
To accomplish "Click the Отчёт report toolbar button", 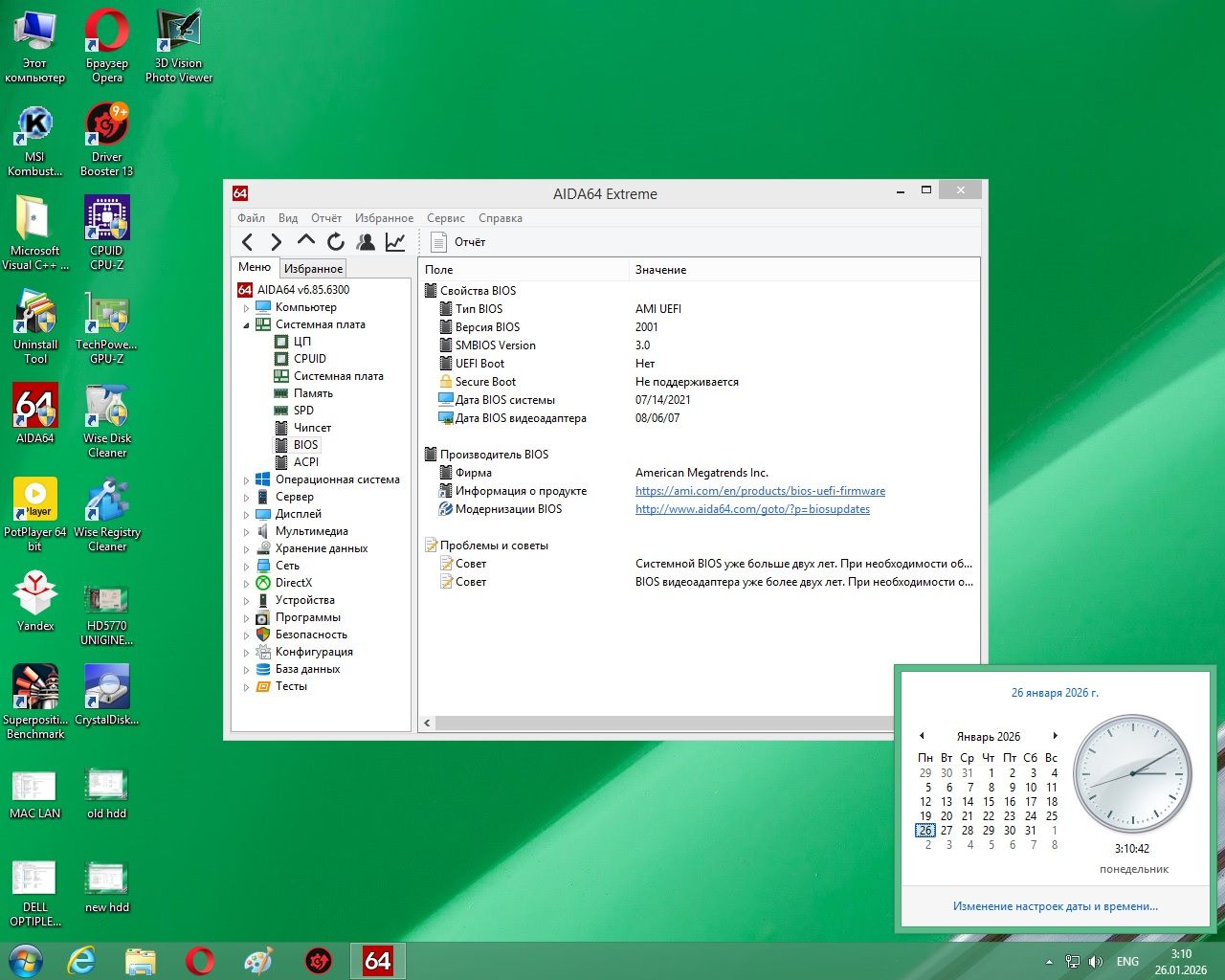I will pos(457,242).
